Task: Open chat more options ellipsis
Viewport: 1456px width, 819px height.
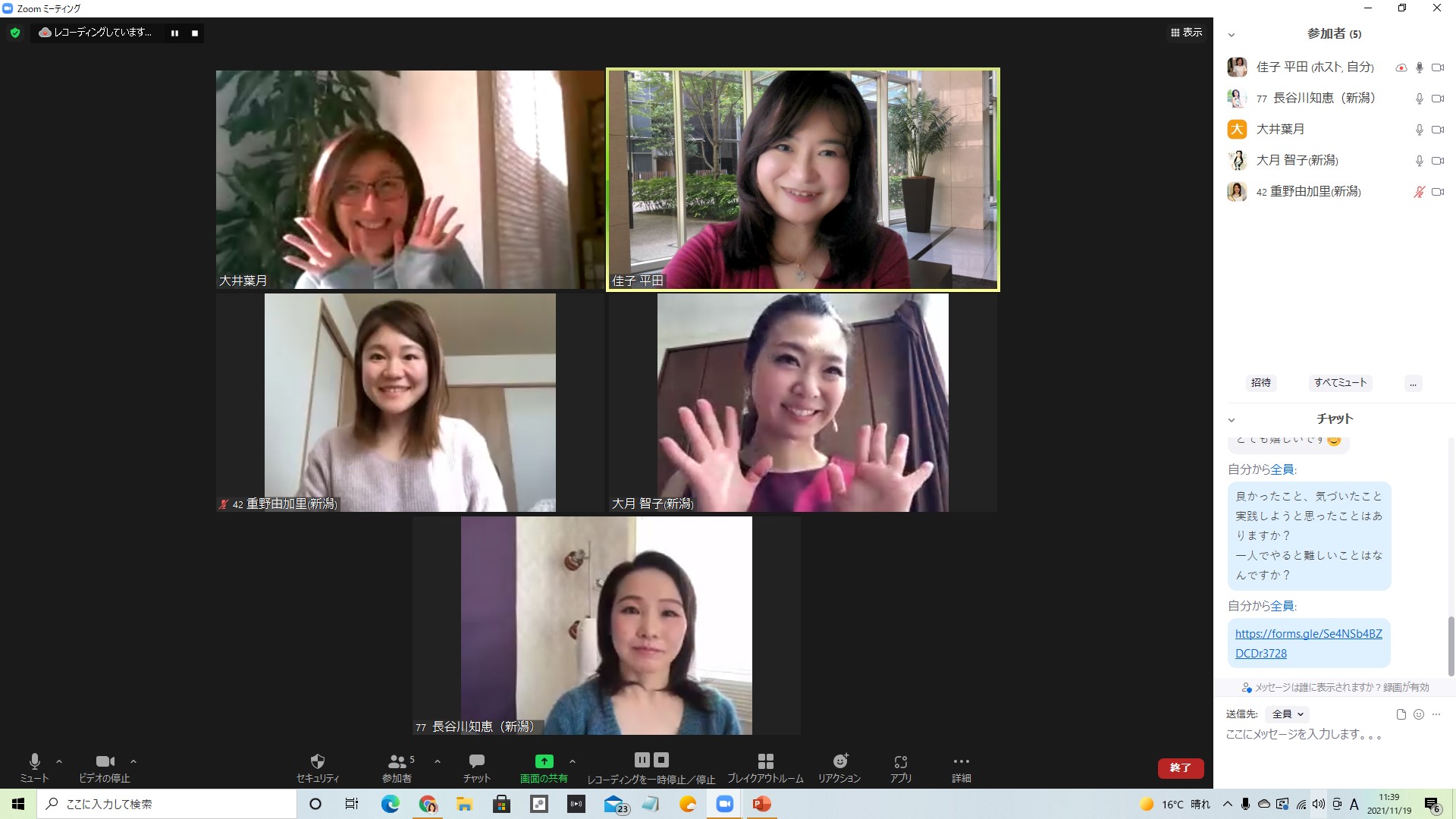Action: (x=1436, y=714)
